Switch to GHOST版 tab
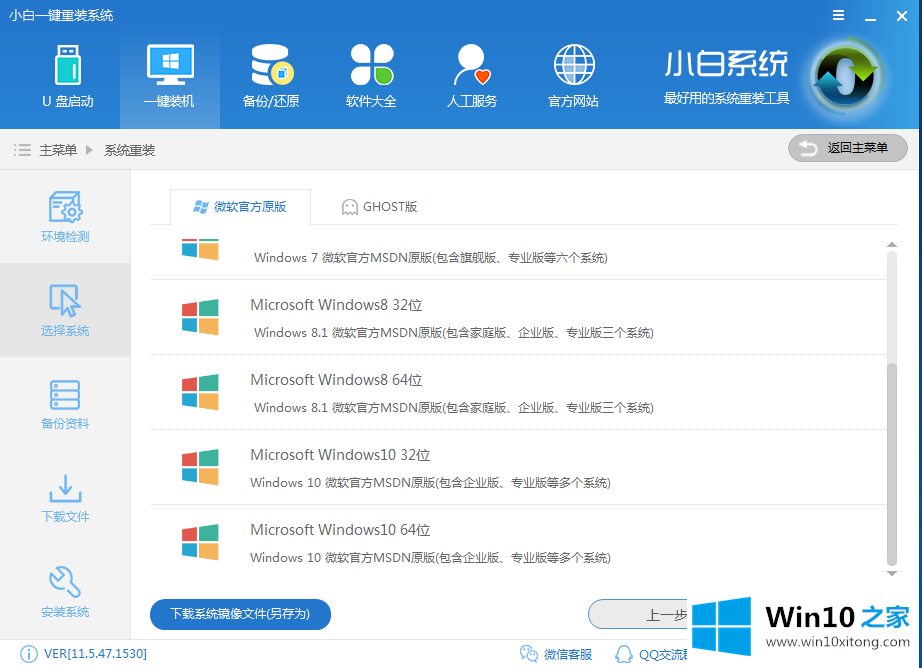Image resolution: width=922 pixels, height=668 pixels. click(379, 207)
